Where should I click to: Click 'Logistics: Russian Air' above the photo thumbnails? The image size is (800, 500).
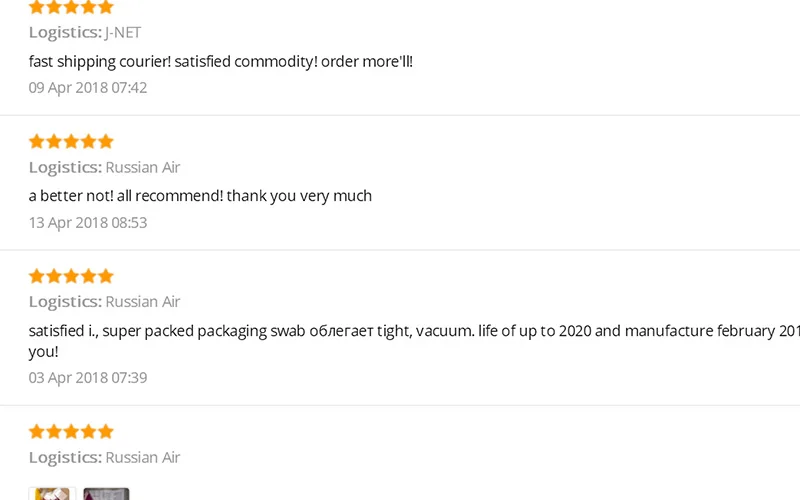click(104, 457)
